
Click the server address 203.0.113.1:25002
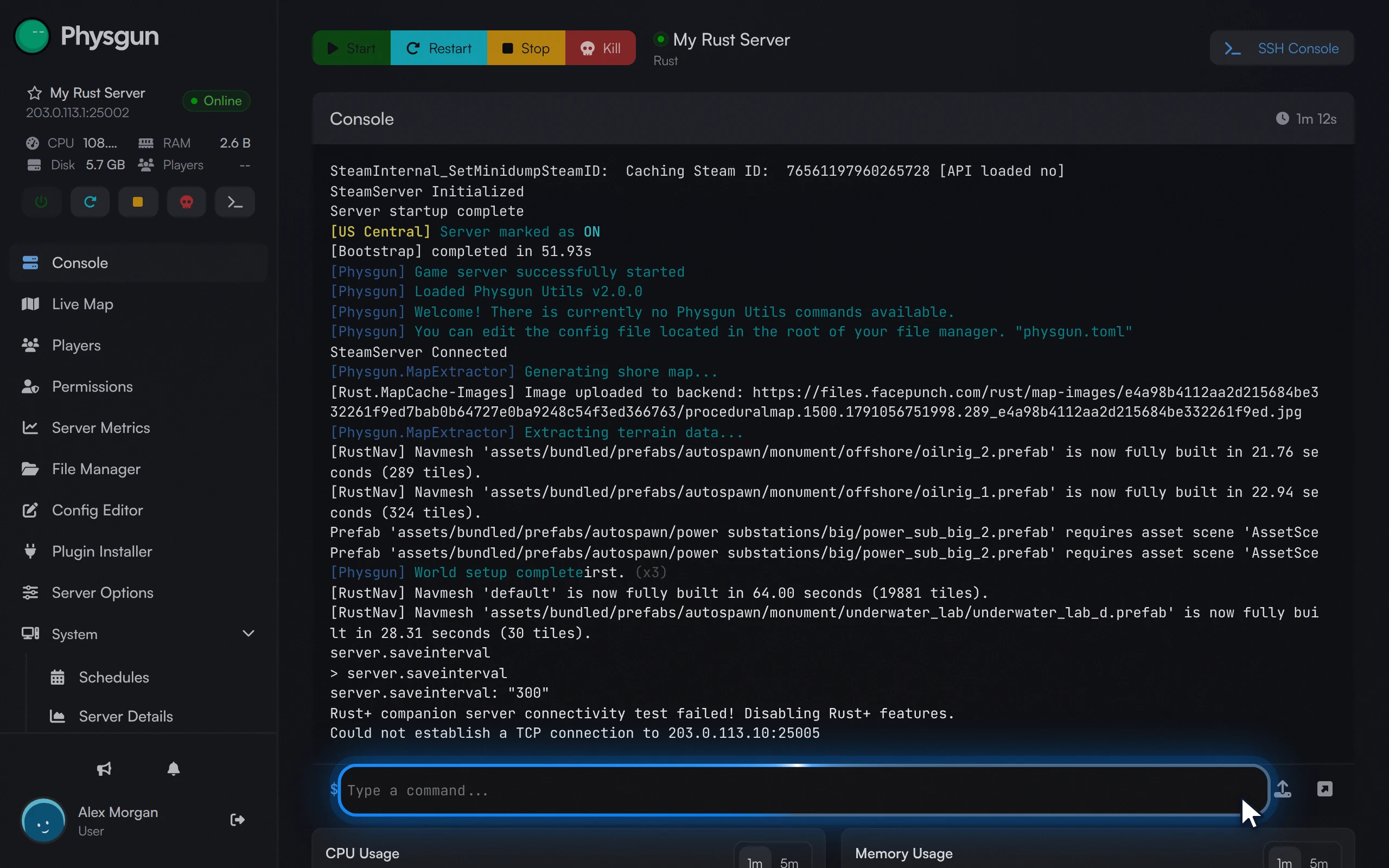[x=78, y=112]
